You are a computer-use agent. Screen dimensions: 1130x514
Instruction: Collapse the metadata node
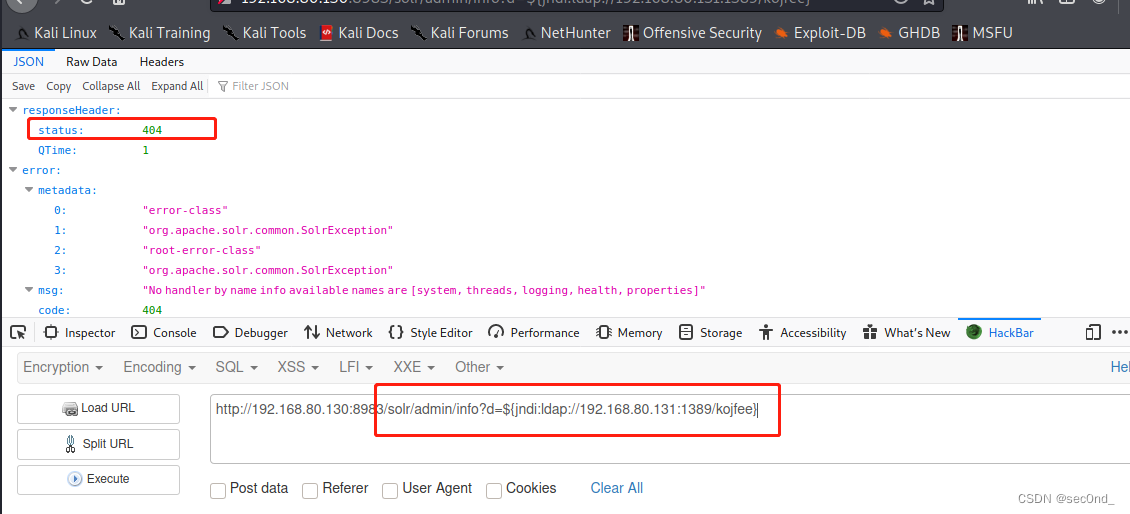pyautogui.click(x=29, y=190)
